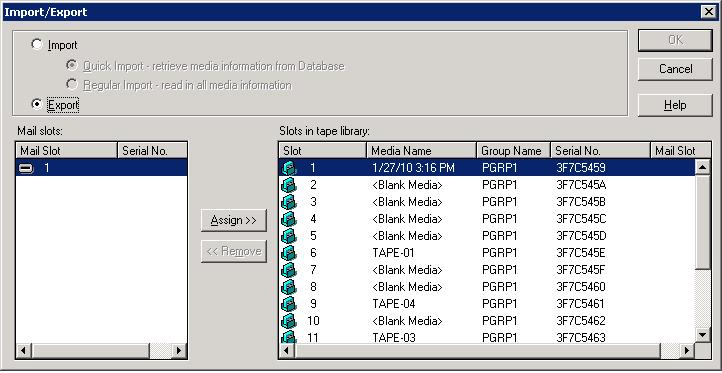Image resolution: width=722 pixels, height=373 pixels.
Task: Select media '1/27/10 3:16 PM'
Action: (413, 168)
